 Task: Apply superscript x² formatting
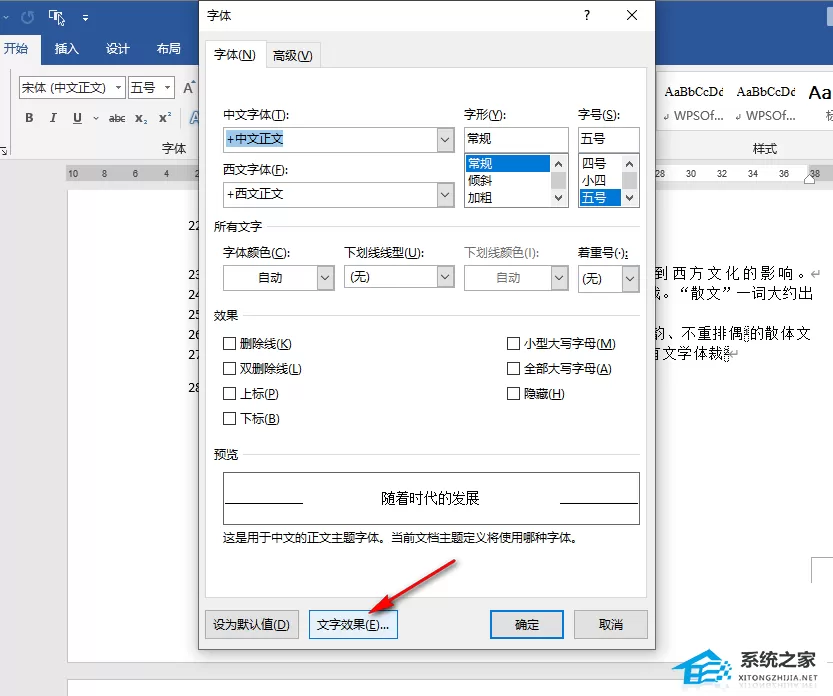coord(165,118)
